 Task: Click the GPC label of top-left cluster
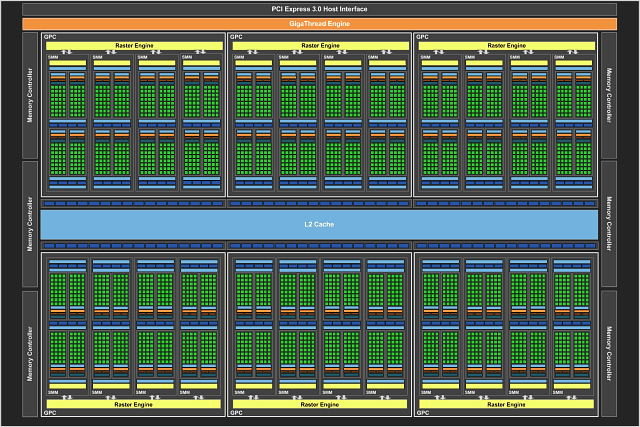[50, 37]
